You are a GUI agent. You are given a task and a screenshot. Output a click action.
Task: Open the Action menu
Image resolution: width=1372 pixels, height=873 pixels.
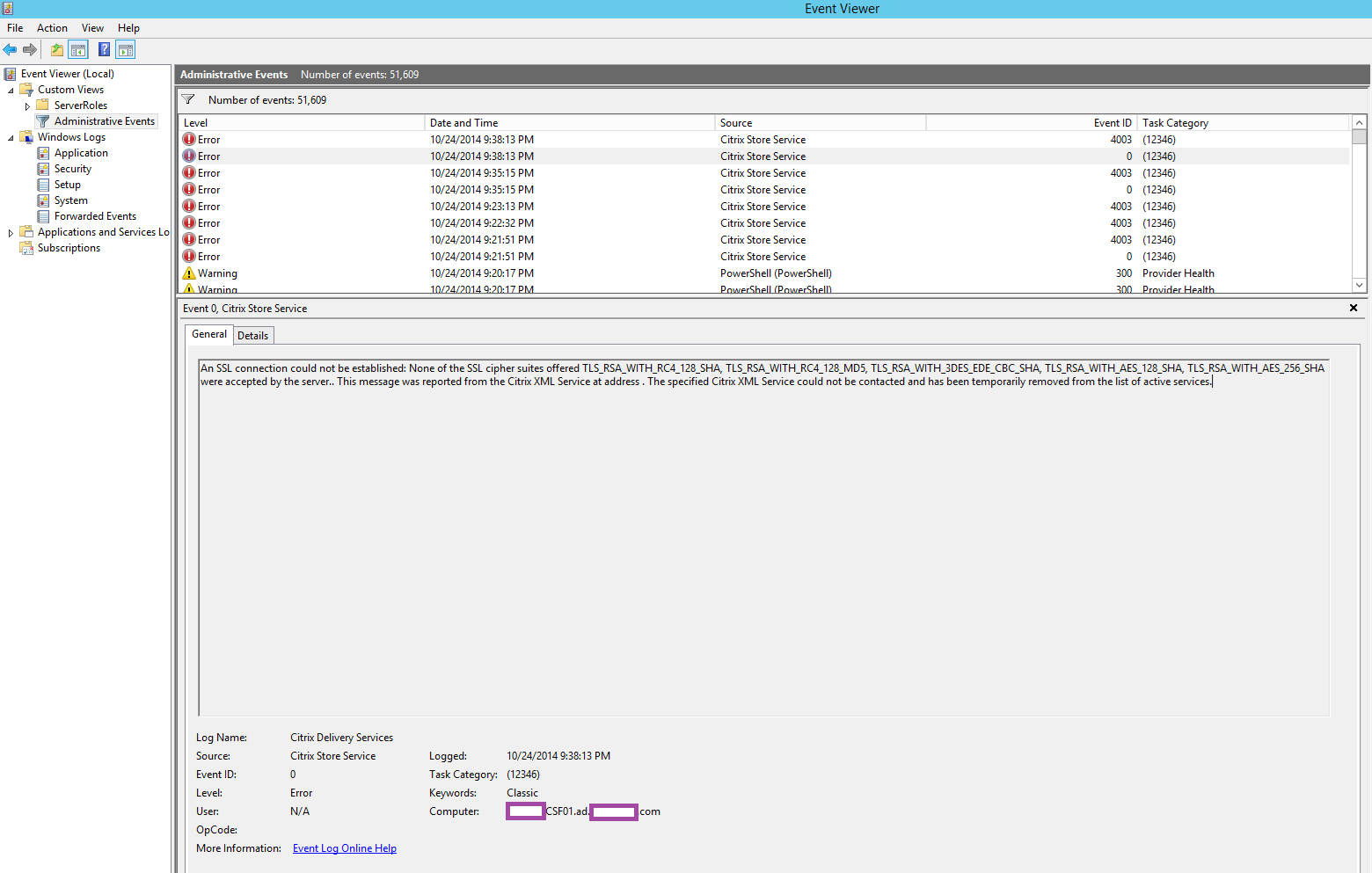pyautogui.click(x=52, y=28)
